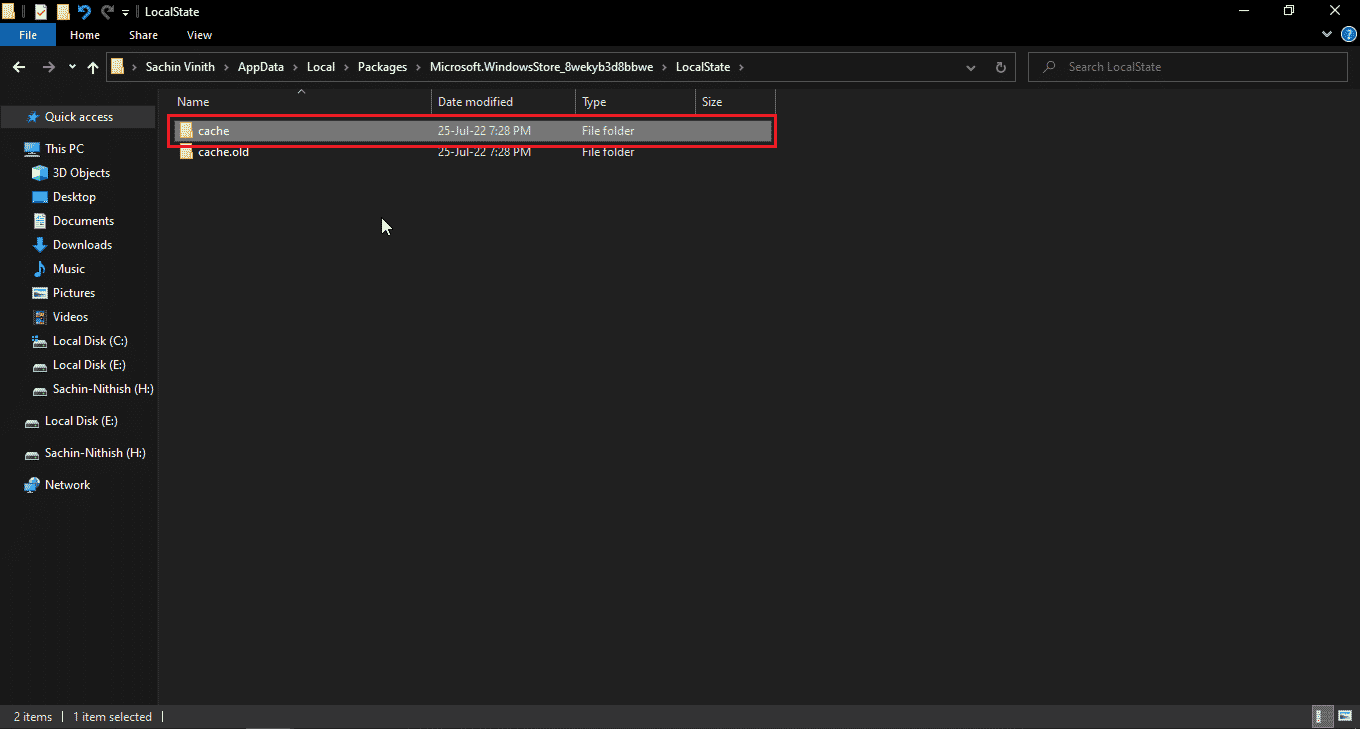Click the grey Redo arrow icon
Viewport: 1360px width, 729px height.
tap(107, 12)
